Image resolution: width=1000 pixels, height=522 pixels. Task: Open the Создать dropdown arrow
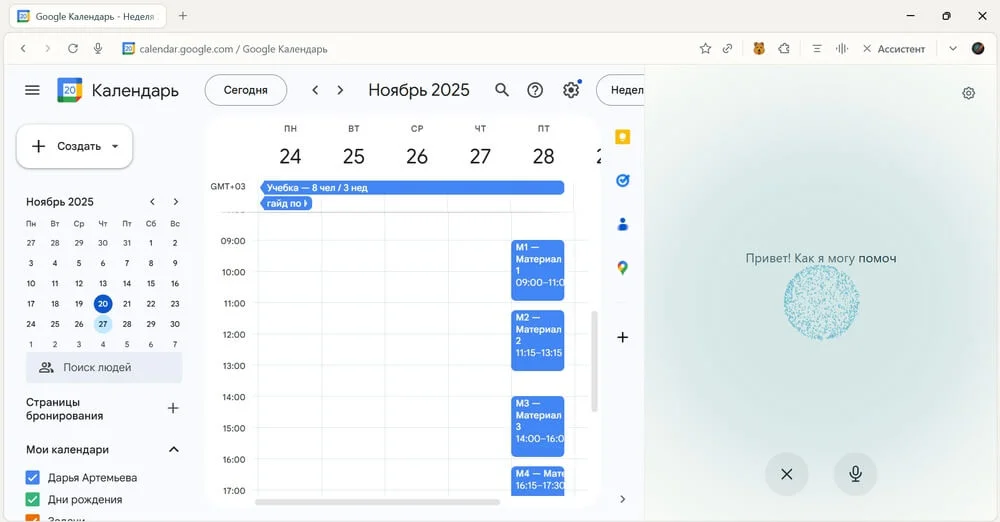(115, 146)
